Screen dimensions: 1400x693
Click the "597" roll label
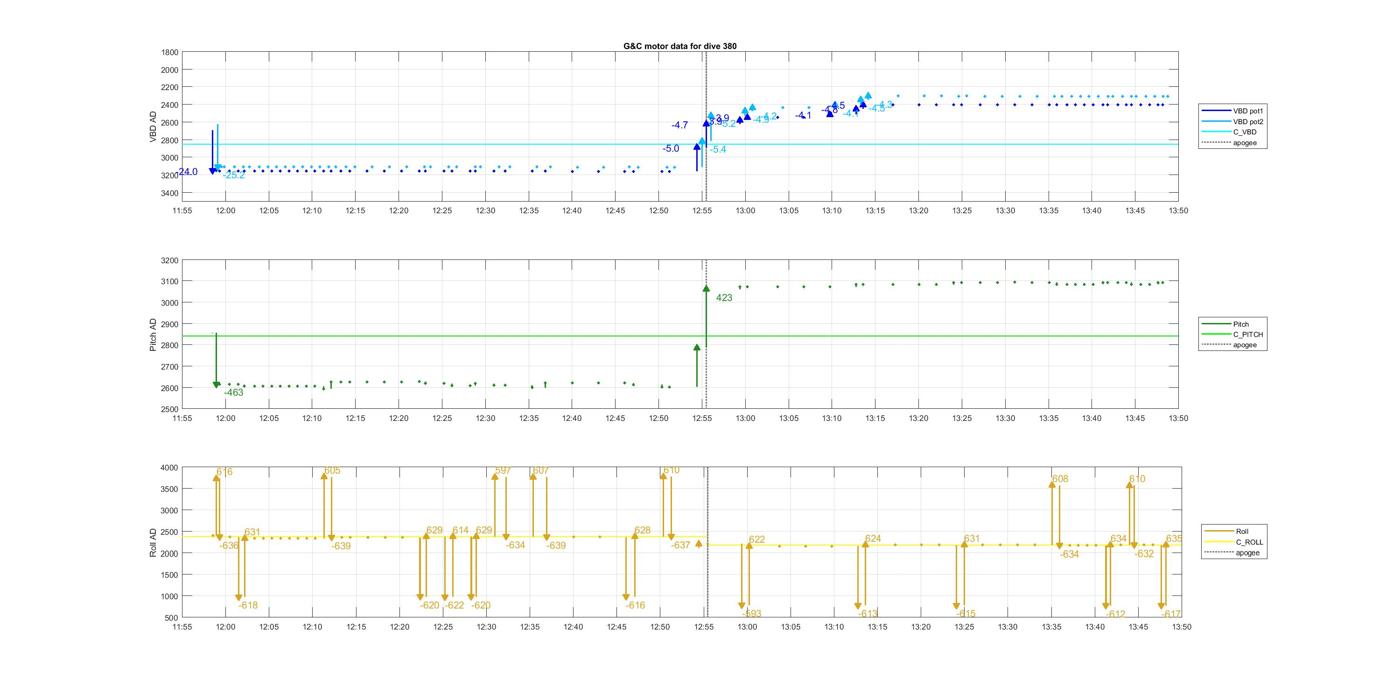(503, 471)
